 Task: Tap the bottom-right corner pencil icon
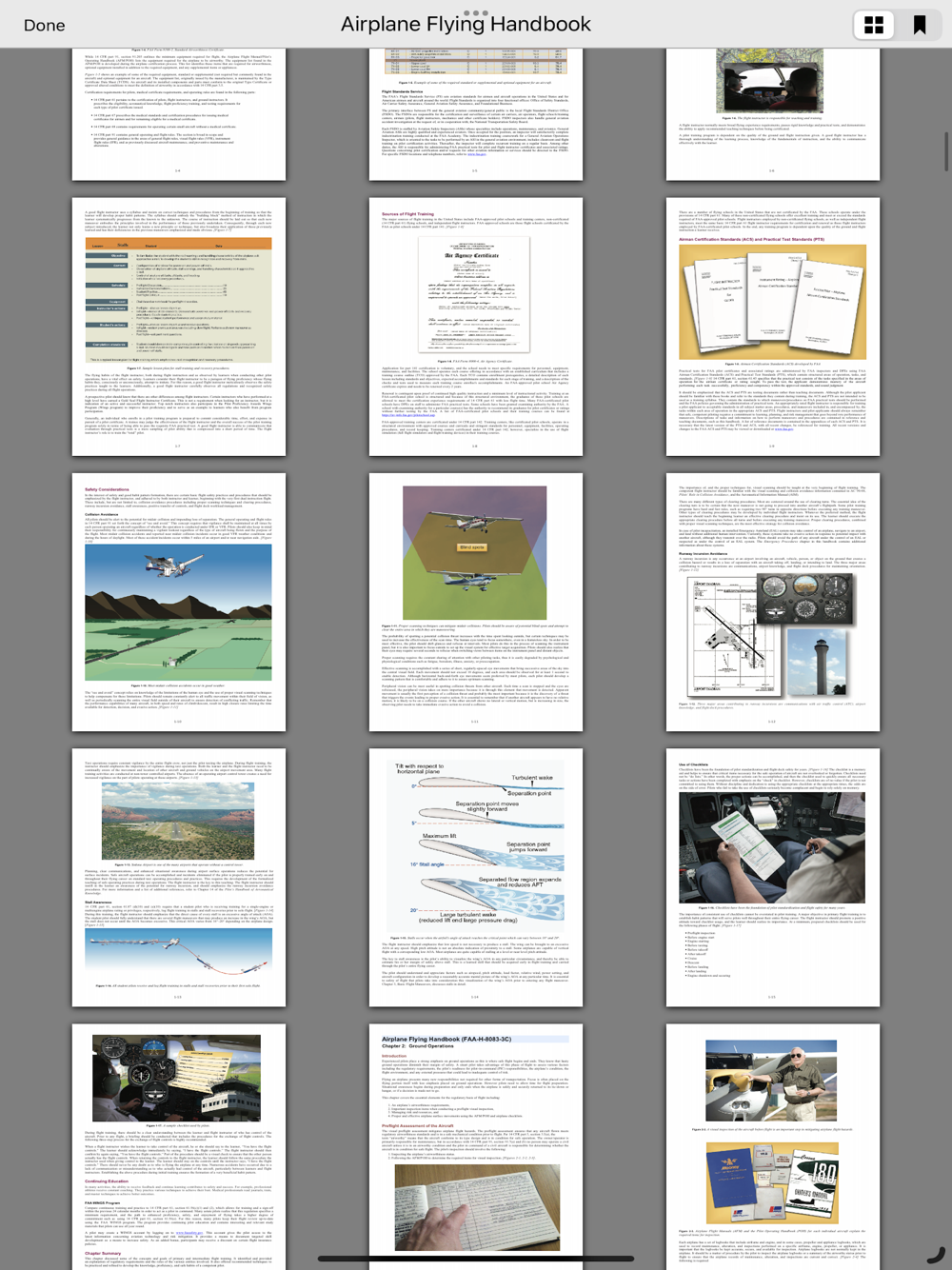[x=934, y=1254]
